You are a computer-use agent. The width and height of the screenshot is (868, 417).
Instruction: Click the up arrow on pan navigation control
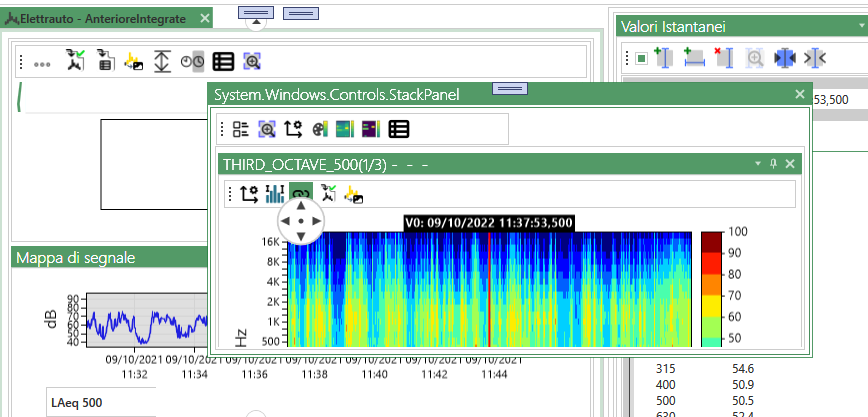(301, 204)
